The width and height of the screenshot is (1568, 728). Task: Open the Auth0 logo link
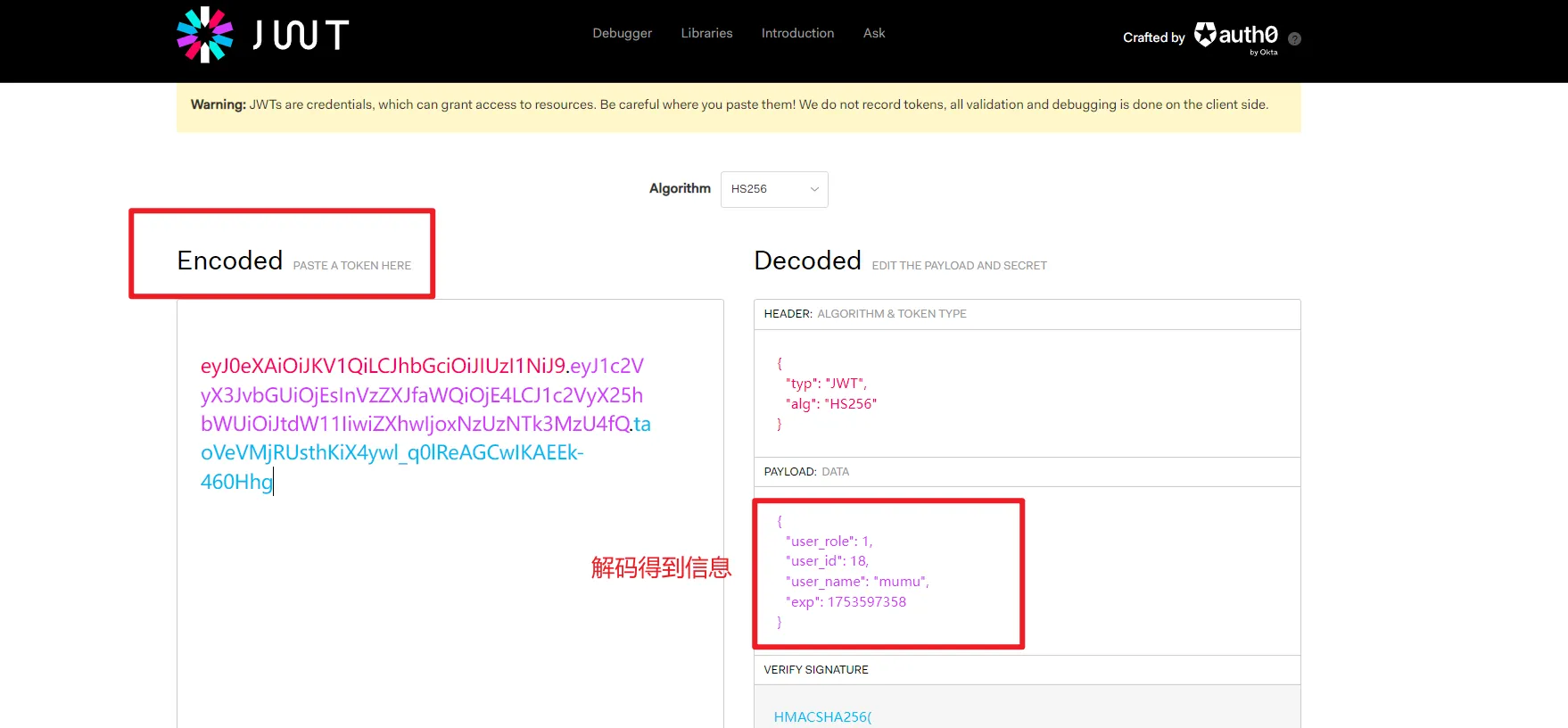(x=1236, y=36)
